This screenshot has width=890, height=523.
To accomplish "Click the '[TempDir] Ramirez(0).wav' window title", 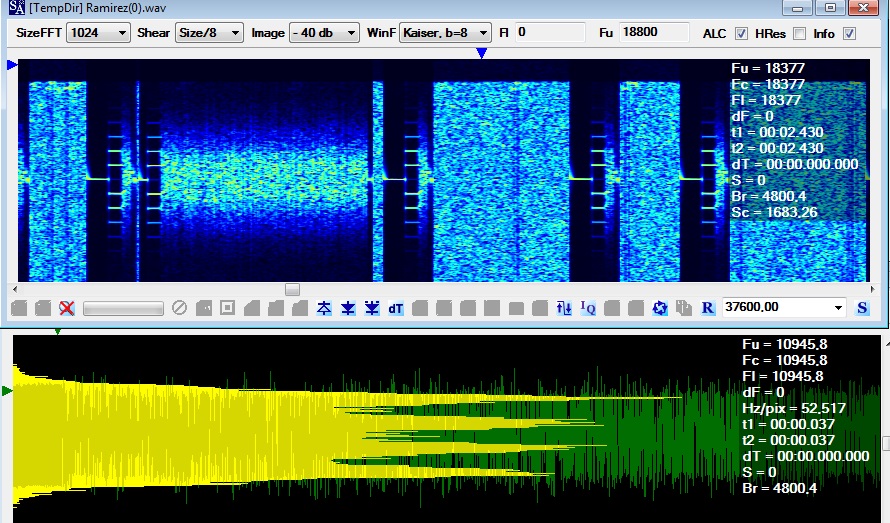I will point(97,8).
